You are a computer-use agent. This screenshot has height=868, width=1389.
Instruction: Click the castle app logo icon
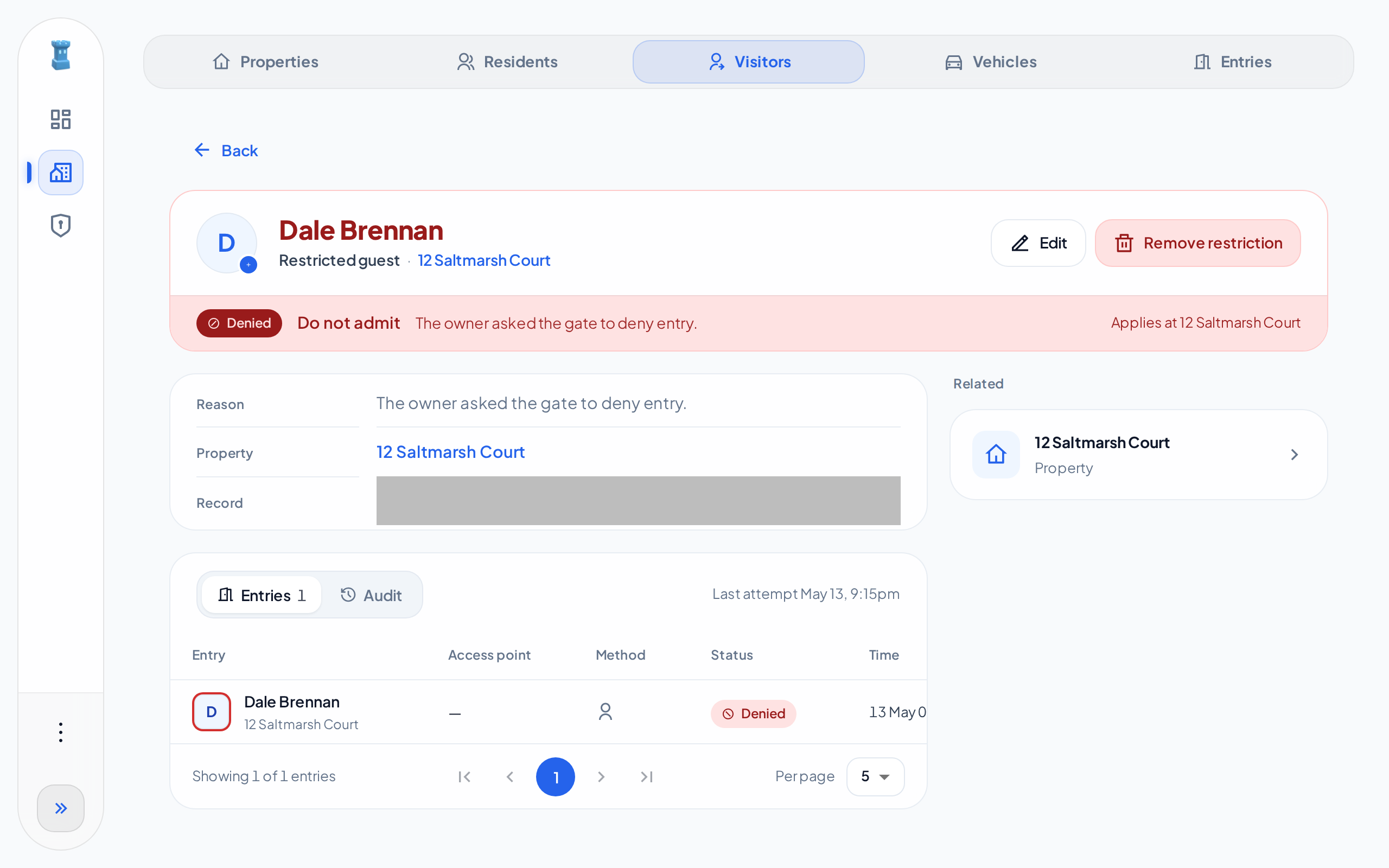(x=61, y=55)
